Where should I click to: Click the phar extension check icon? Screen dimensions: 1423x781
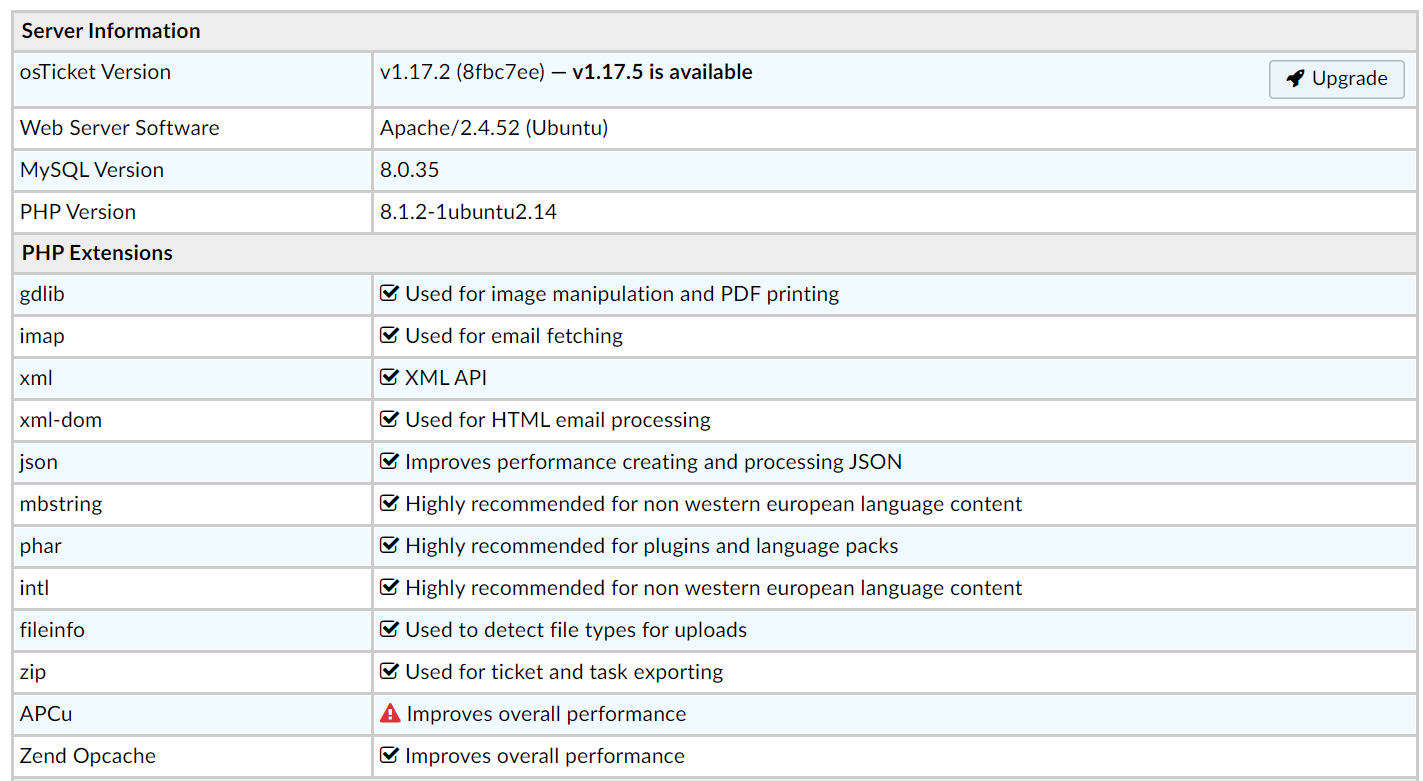click(390, 546)
